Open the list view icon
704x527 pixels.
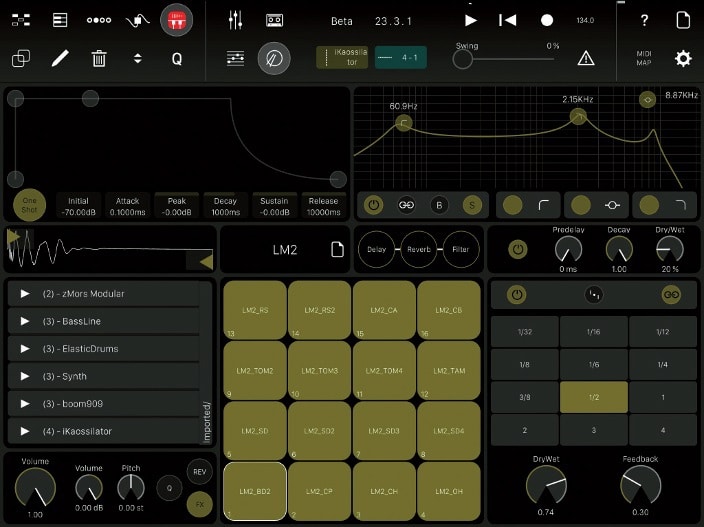coord(60,20)
